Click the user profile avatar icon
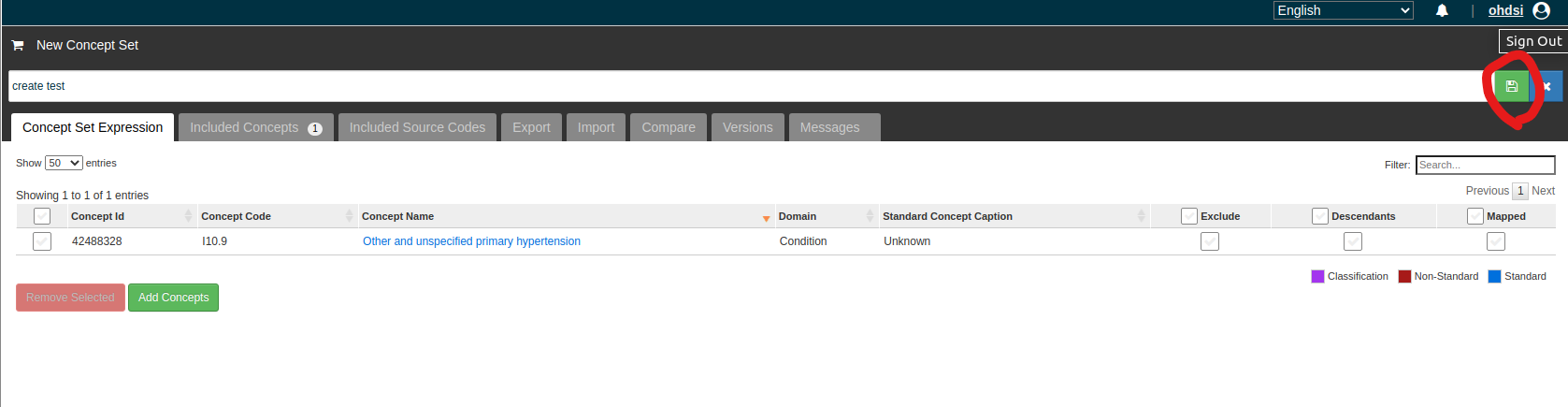This screenshot has height=407, width=1568. [1542, 10]
